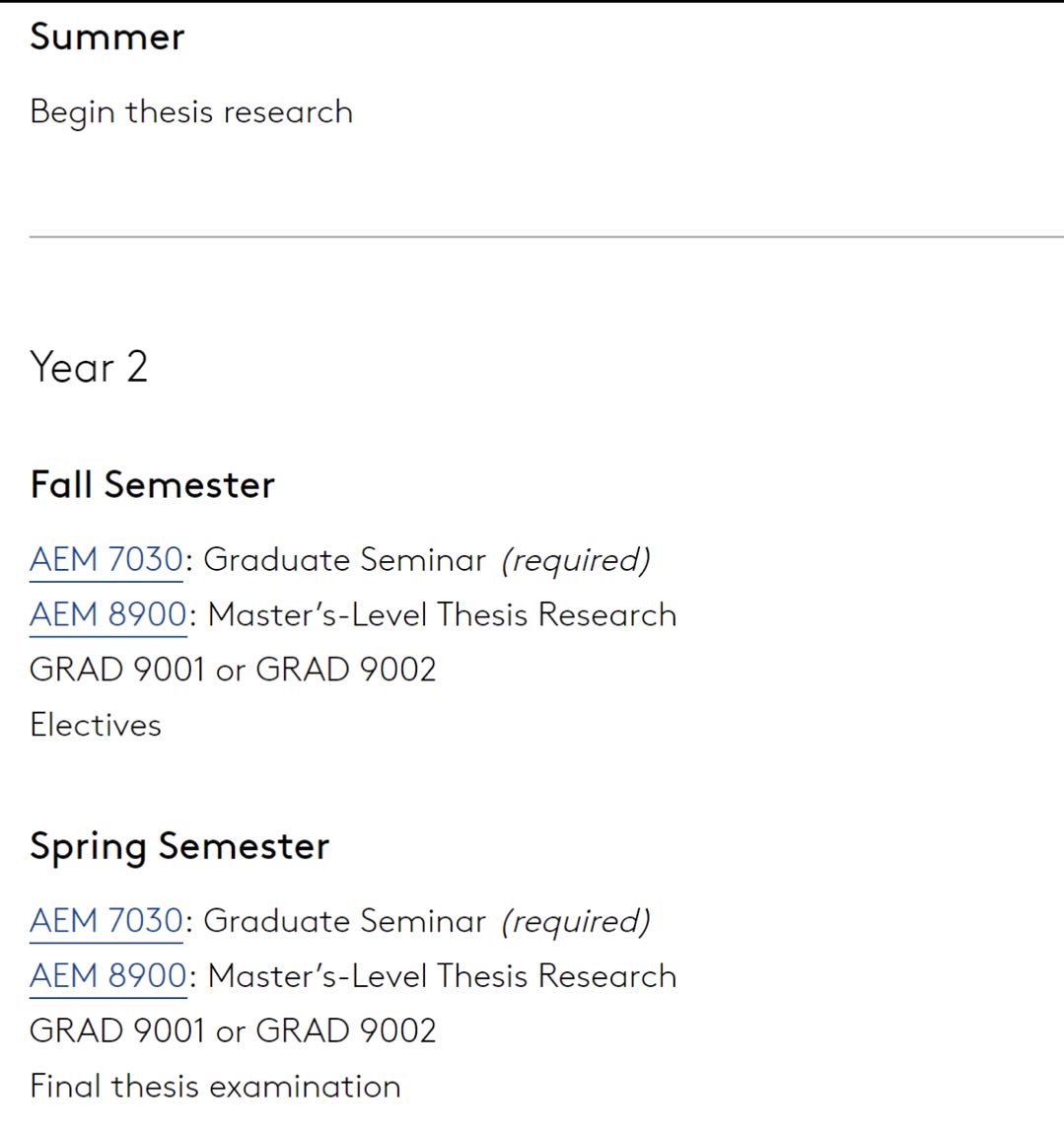Click 'GRAD 9001 or GRAD 9002' under Fall Semester
This screenshot has width=1064, height=1137.
(233, 671)
